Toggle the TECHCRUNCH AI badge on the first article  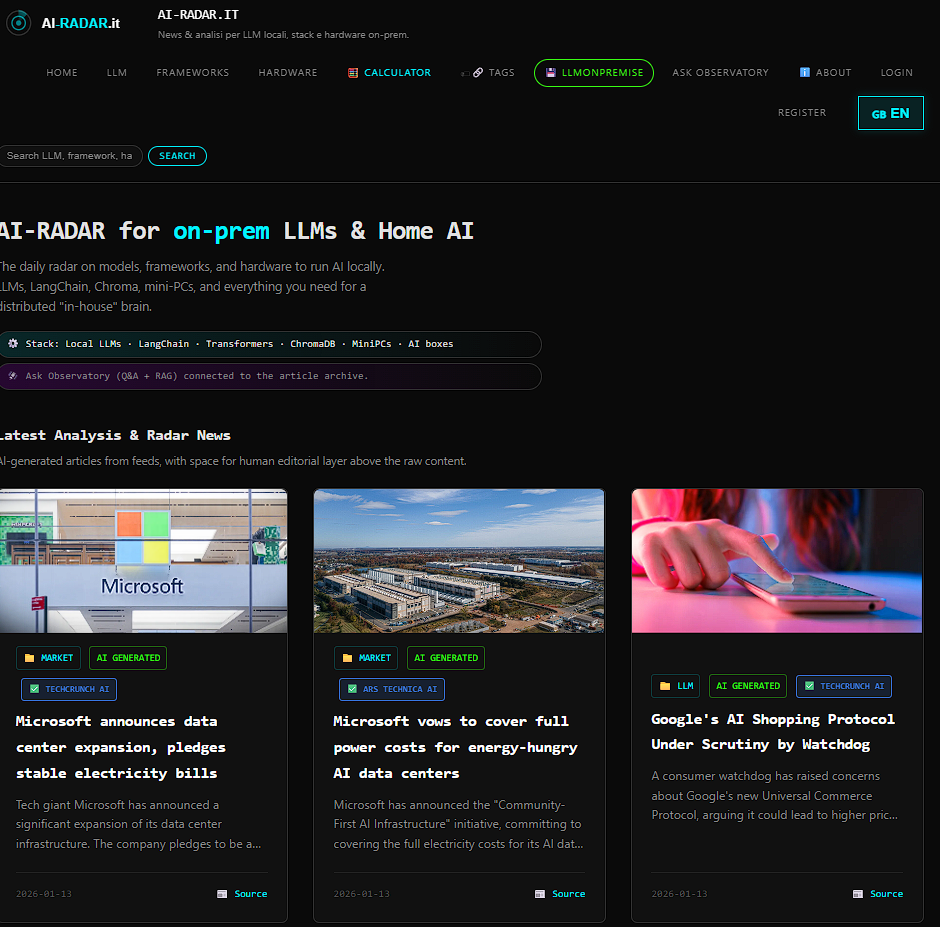68,689
